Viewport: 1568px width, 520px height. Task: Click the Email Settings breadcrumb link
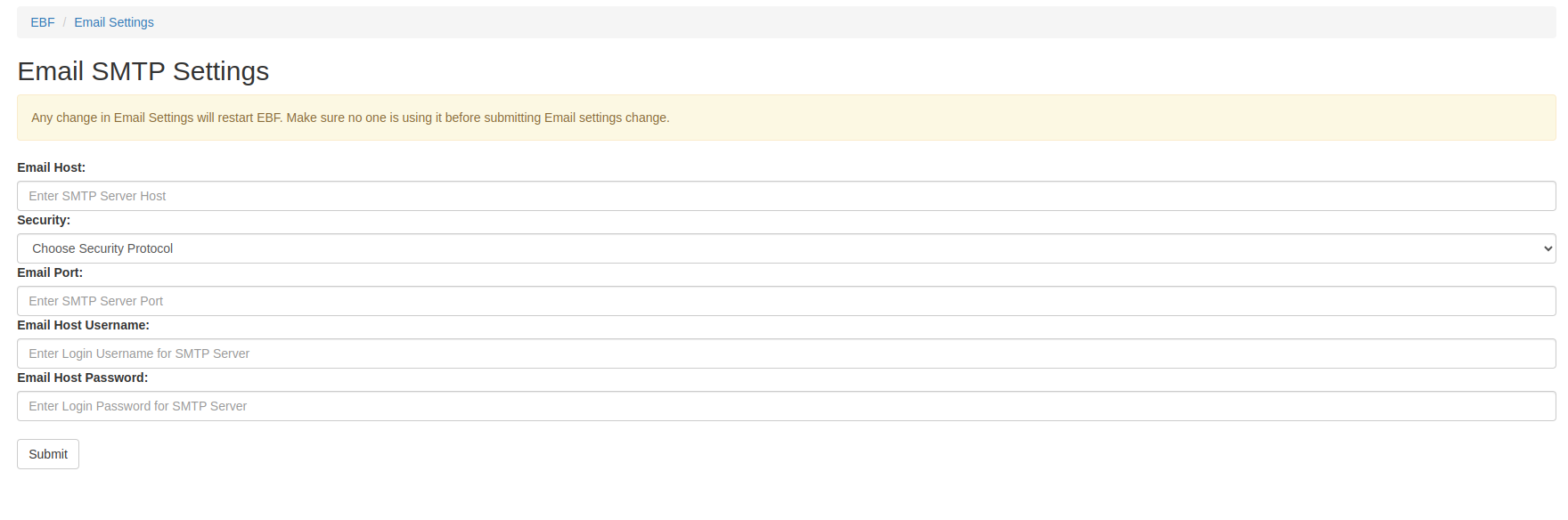click(x=114, y=22)
